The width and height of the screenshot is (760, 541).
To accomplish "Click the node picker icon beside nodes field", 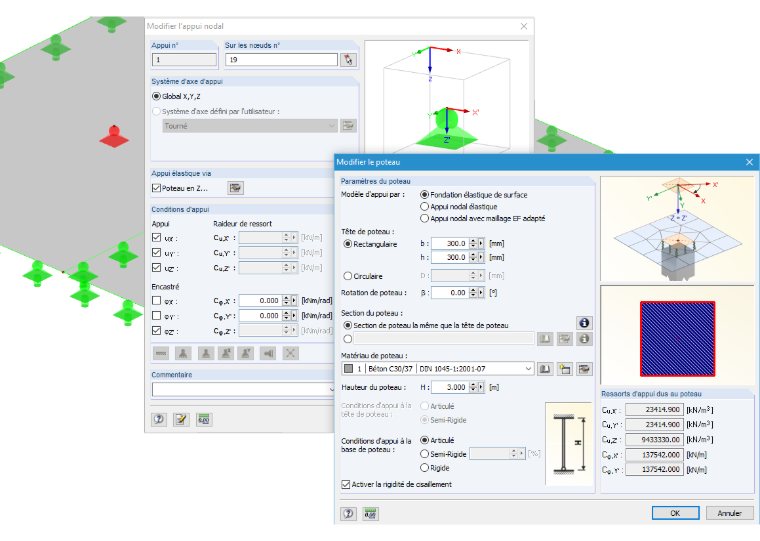I will pos(348,60).
